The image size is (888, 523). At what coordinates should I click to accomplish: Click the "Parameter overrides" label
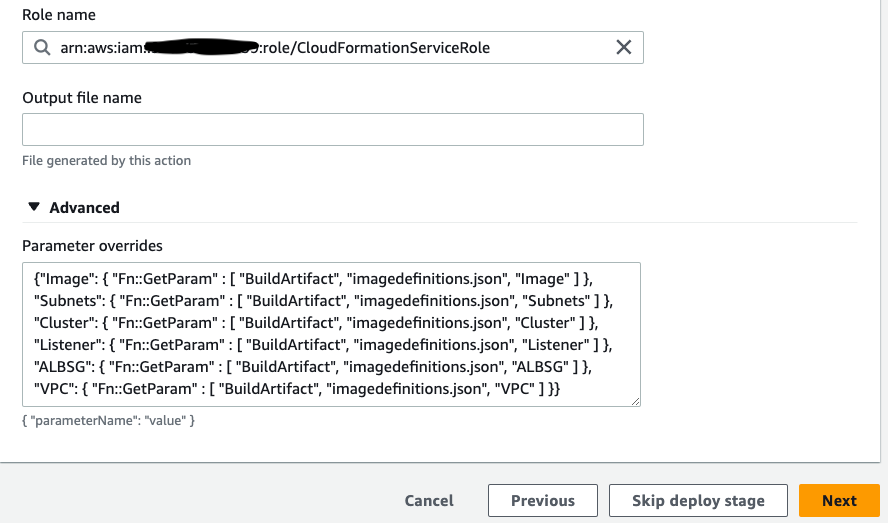(92, 245)
